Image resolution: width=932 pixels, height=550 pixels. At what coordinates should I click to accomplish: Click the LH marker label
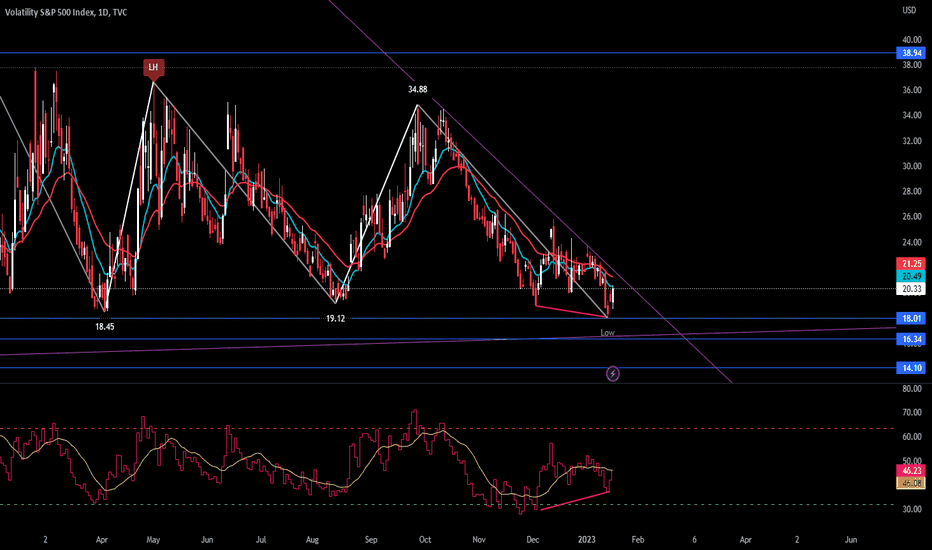coord(153,67)
